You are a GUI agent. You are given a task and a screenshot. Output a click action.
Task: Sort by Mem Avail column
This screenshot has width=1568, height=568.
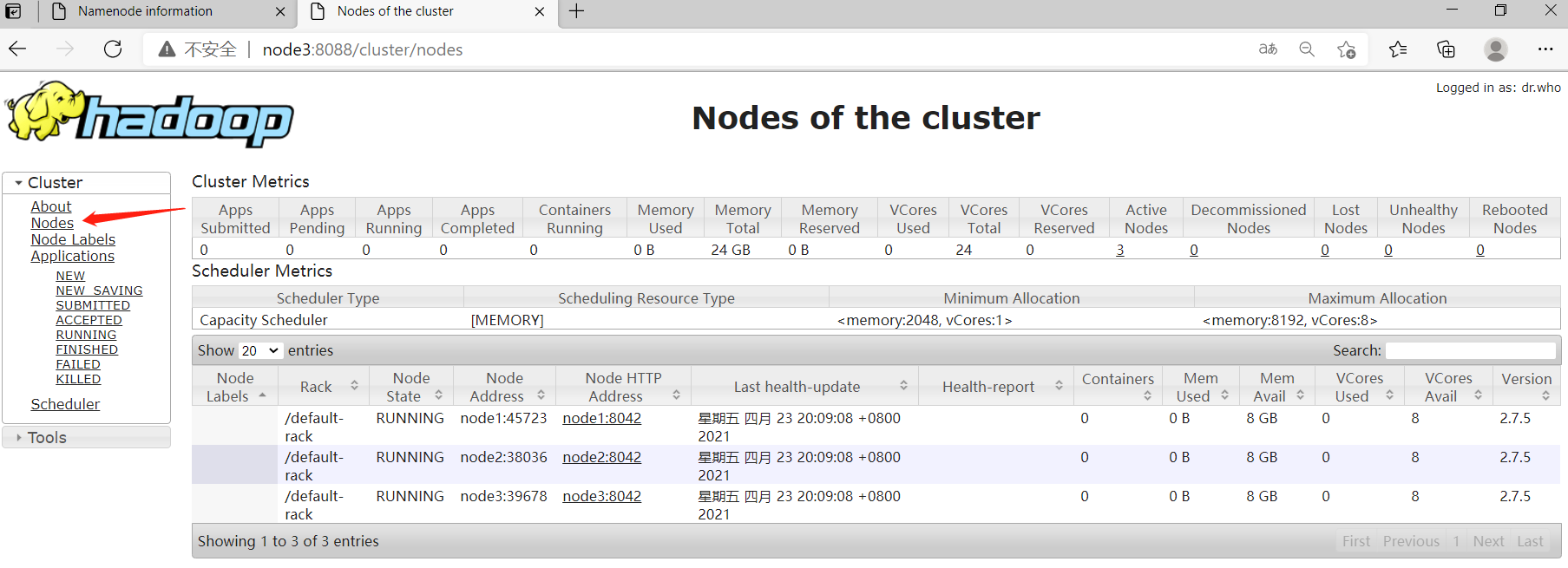1300,395
